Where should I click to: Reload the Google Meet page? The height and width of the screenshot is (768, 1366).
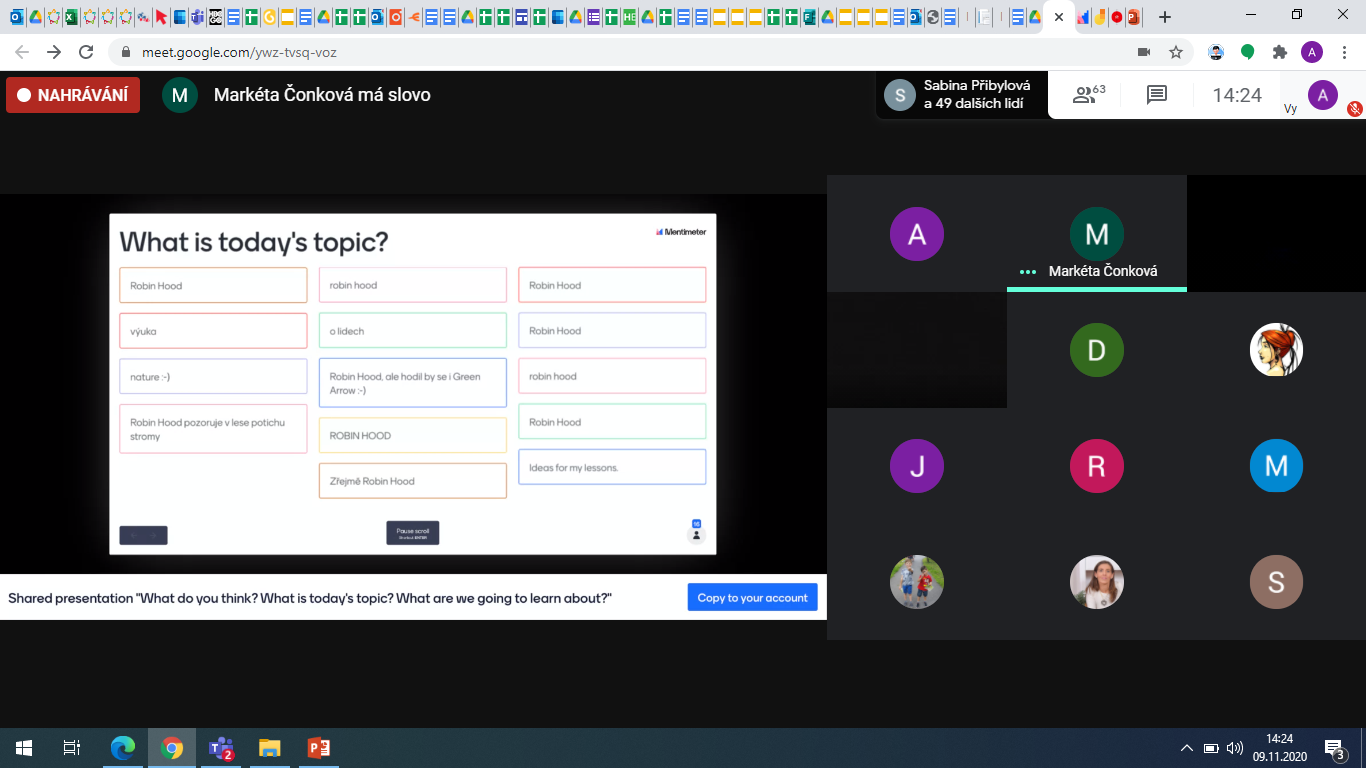(86, 52)
